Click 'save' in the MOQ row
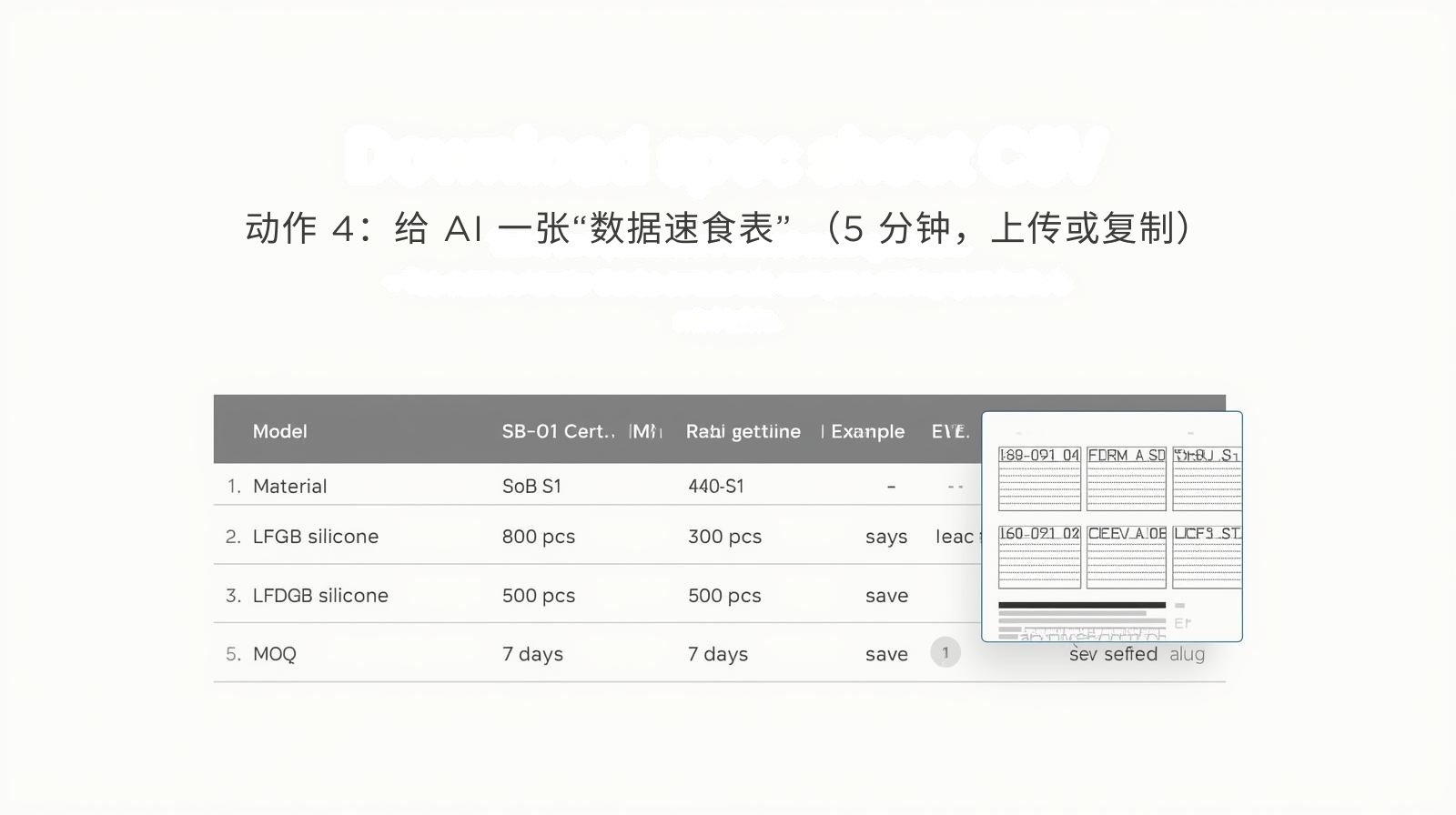 pyautogui.click(x=886, y=654)
